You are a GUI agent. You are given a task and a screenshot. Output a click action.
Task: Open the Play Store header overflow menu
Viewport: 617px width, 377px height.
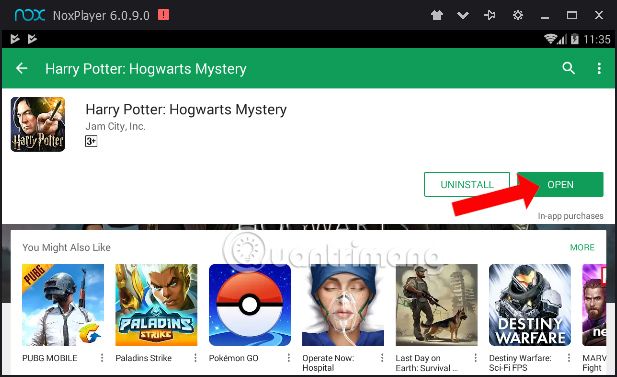(599, 68)
